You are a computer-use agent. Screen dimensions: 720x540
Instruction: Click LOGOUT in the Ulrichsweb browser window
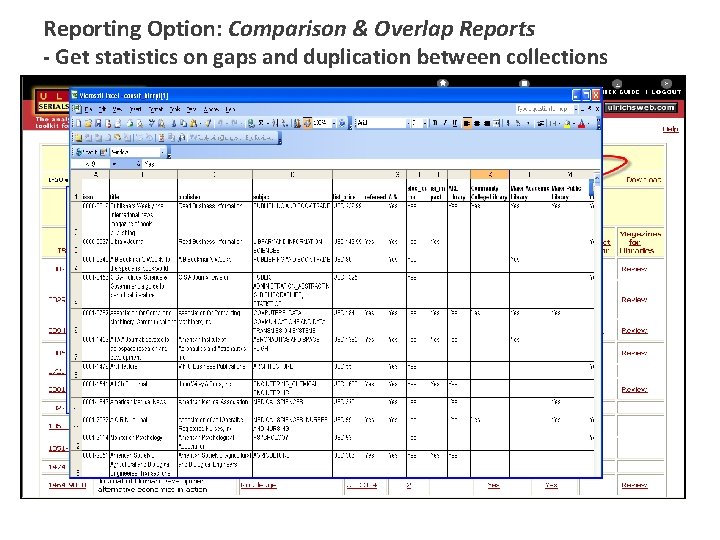(x=666, y=92)
